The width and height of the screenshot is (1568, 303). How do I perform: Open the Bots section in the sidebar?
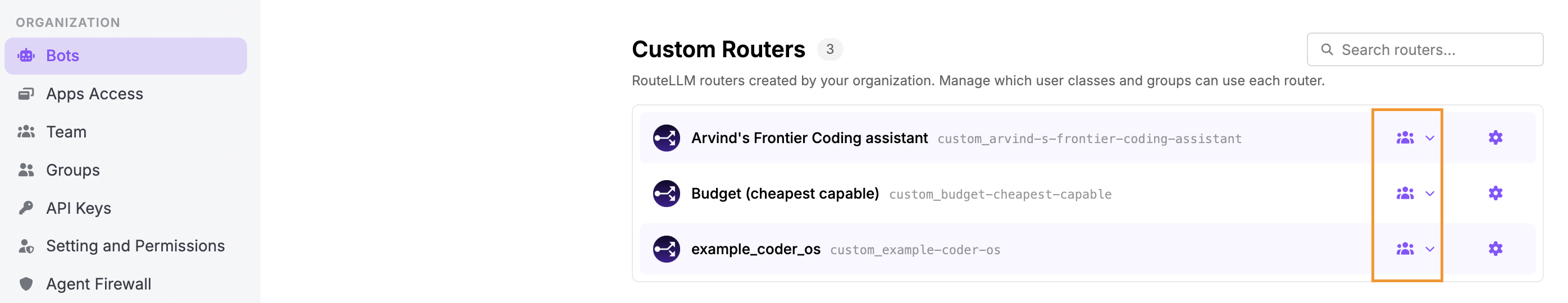[125, 56]
